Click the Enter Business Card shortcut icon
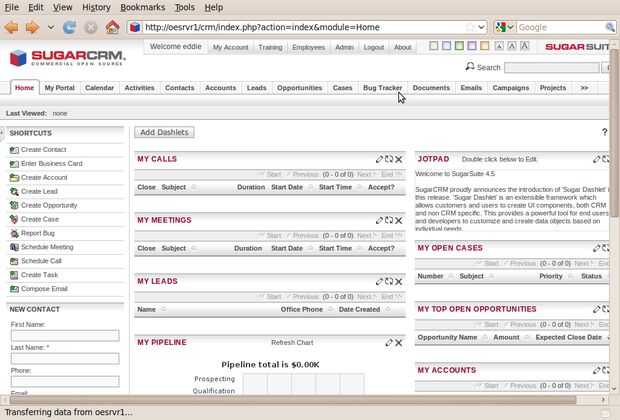620x420 pixels. click(x=14, y=164)
